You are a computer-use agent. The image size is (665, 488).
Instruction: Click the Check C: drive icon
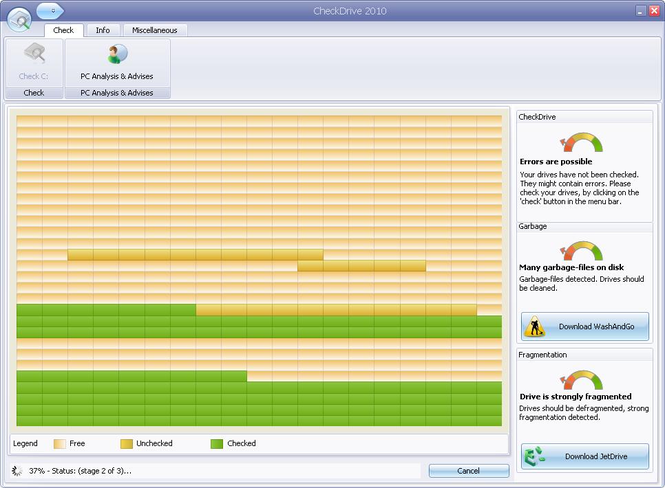34,54
